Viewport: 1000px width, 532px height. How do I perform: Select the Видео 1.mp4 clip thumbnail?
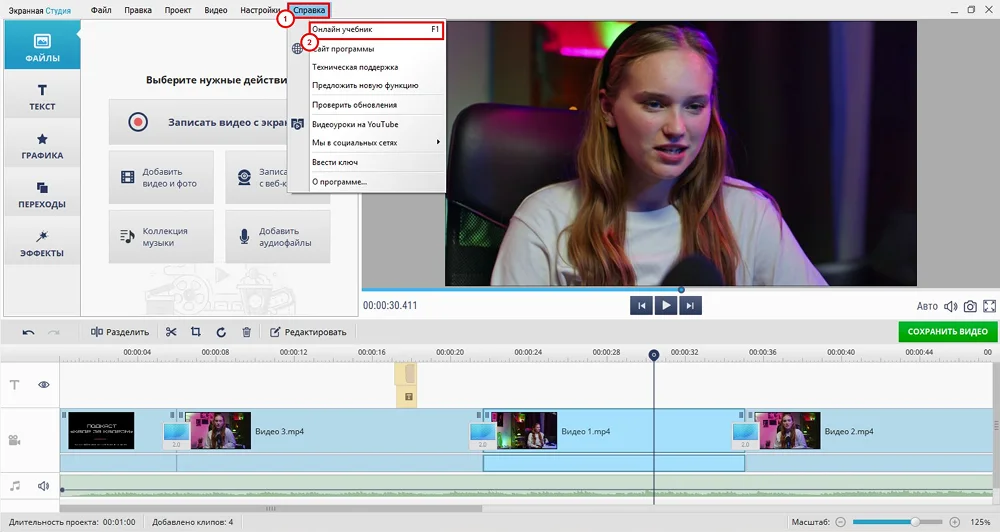[527, 430]
